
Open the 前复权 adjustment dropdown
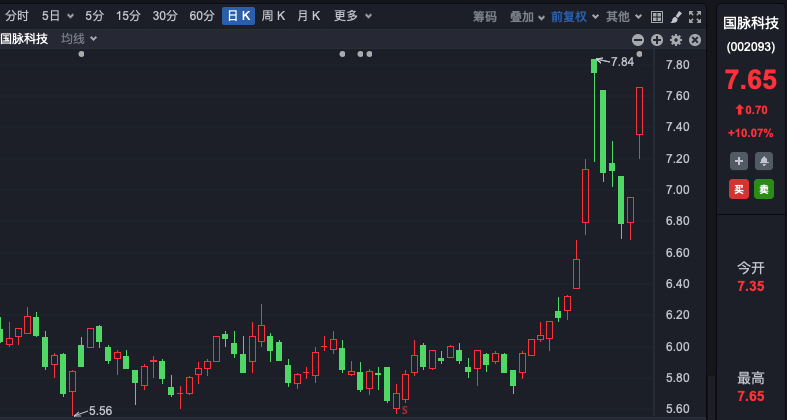point(575,17)
